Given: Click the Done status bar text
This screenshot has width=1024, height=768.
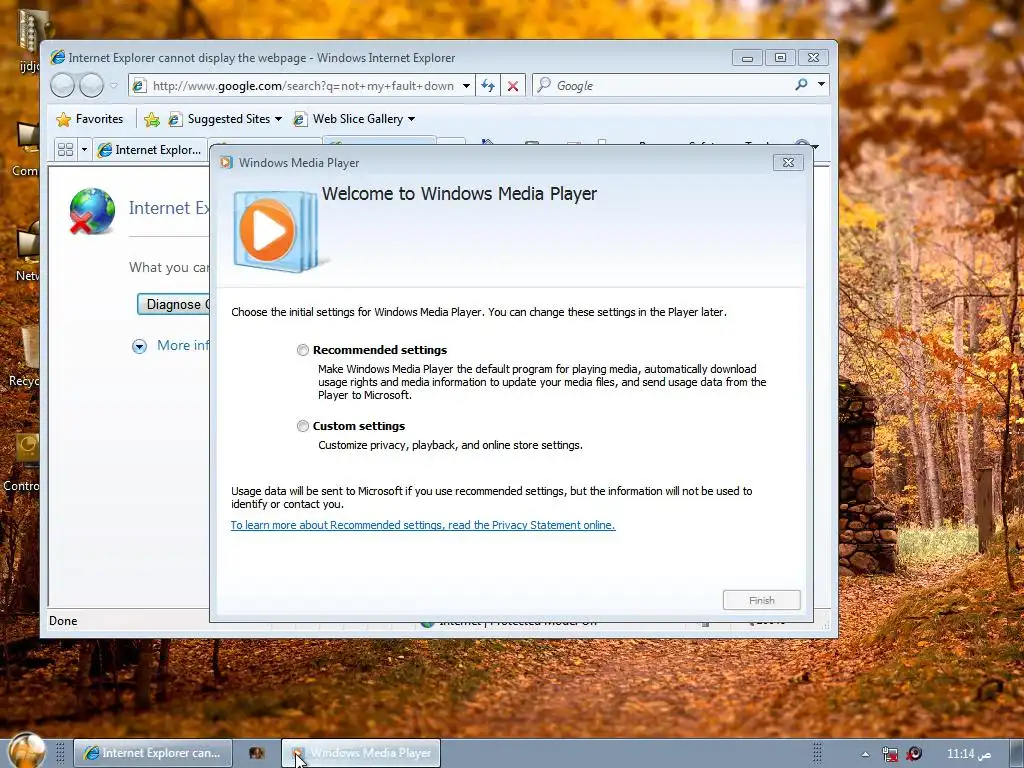Looking at the screenshot, I should click(63, 621).
